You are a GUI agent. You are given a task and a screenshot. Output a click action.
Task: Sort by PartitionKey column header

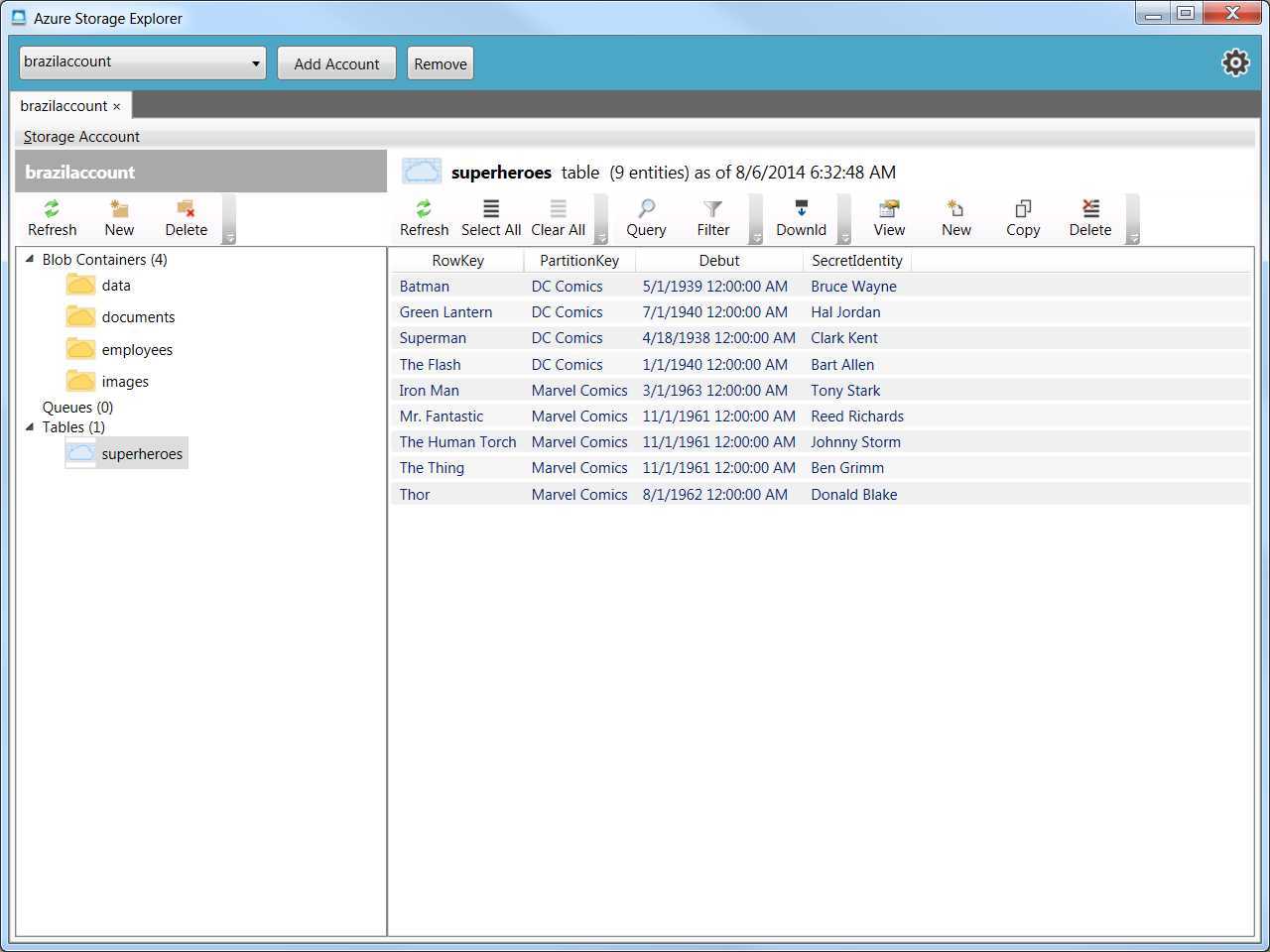[579, 261]
